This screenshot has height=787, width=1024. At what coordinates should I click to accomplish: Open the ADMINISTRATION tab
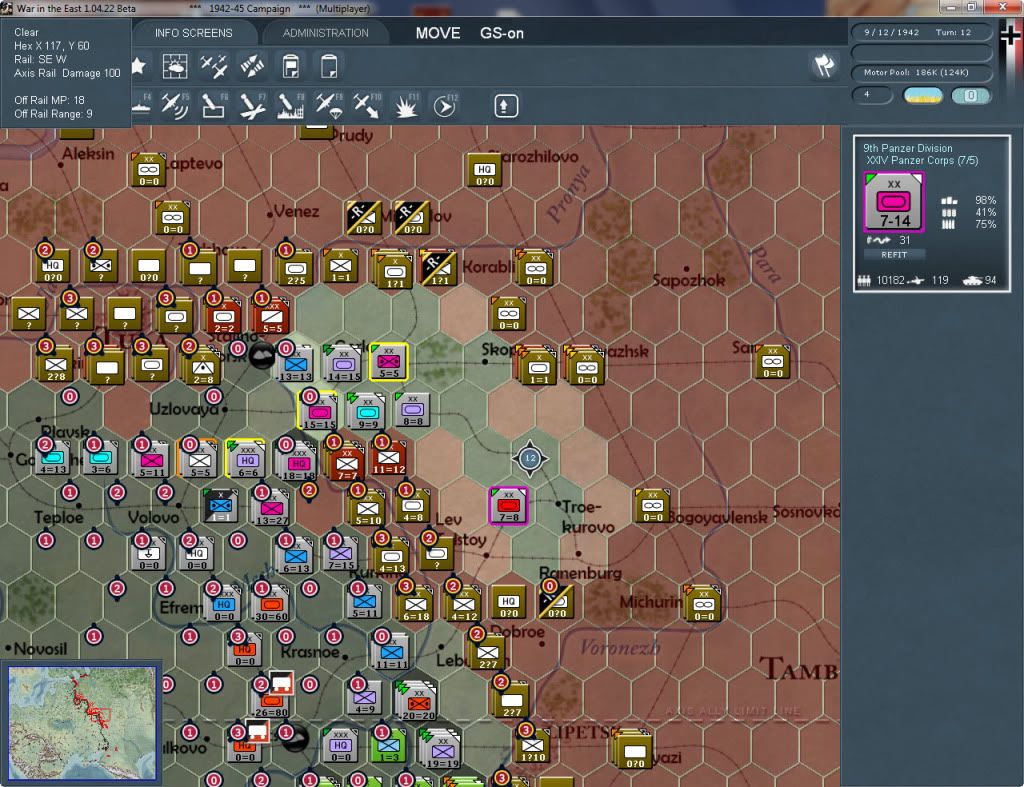(325, 33)
